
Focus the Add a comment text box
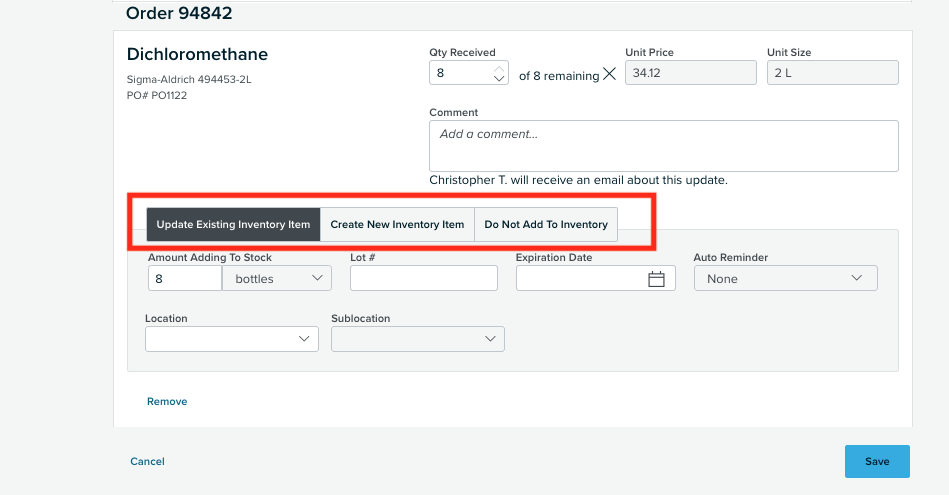tap(664, 146)
